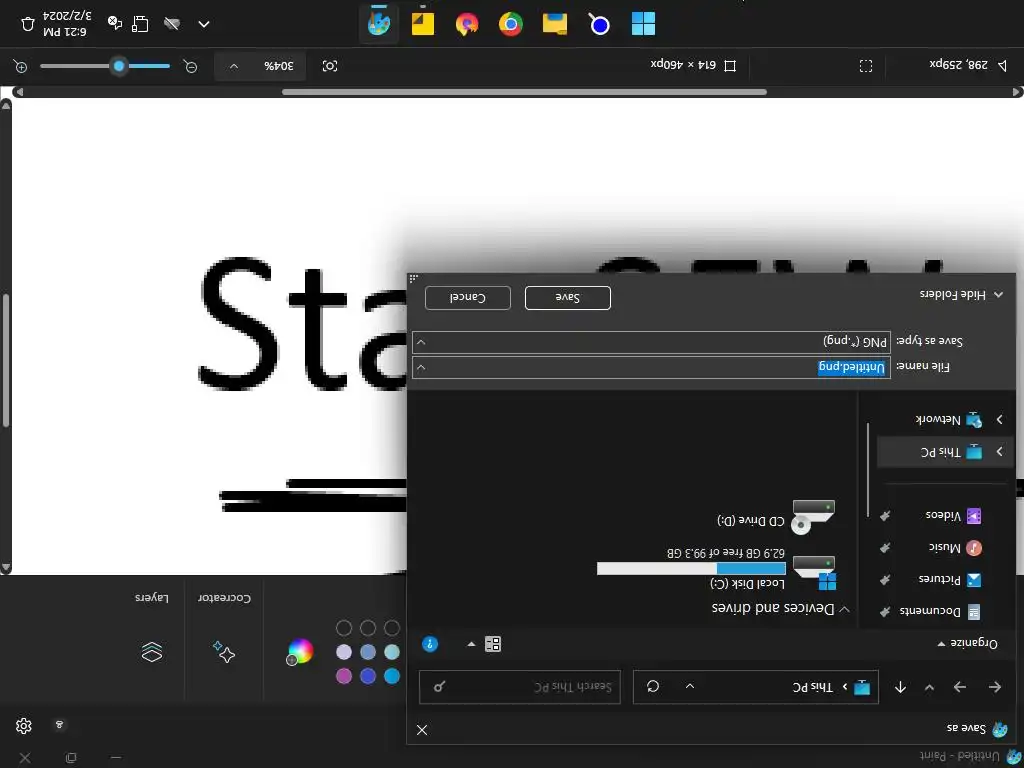Show hidden system tray icons chevron
The height and width of the screenshot is (768, 1024).
click(204, 24)
